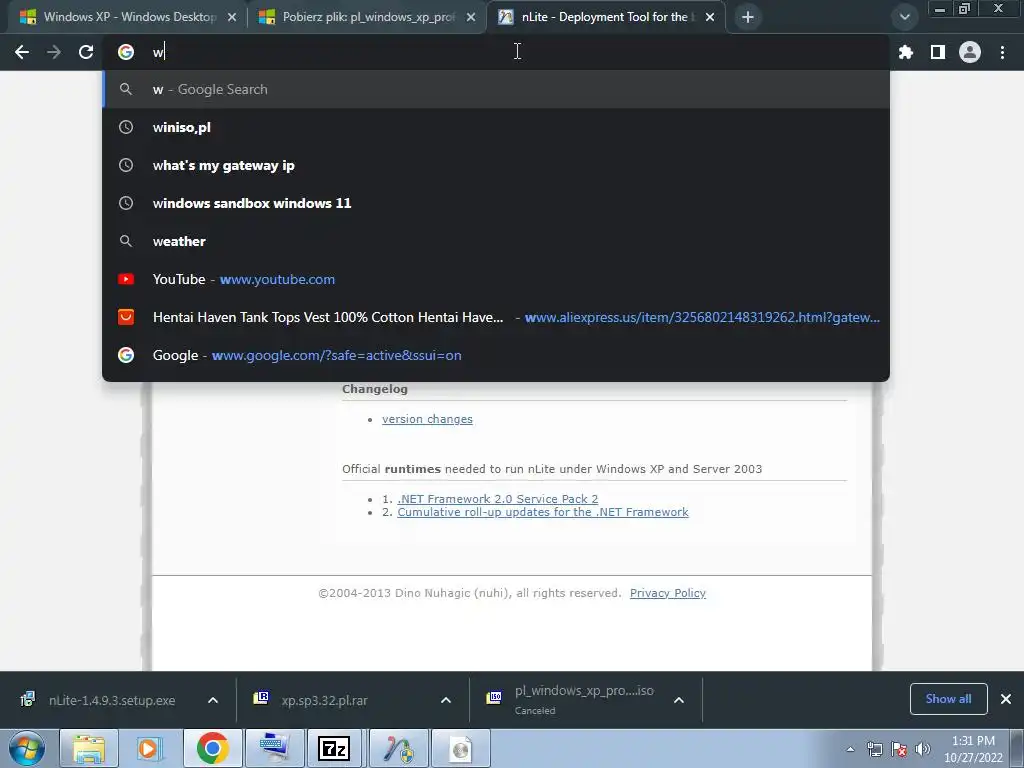Open the Windows Start menu
The width and height of the screenshot is (1024, 768).
click(x=27, y=748)
